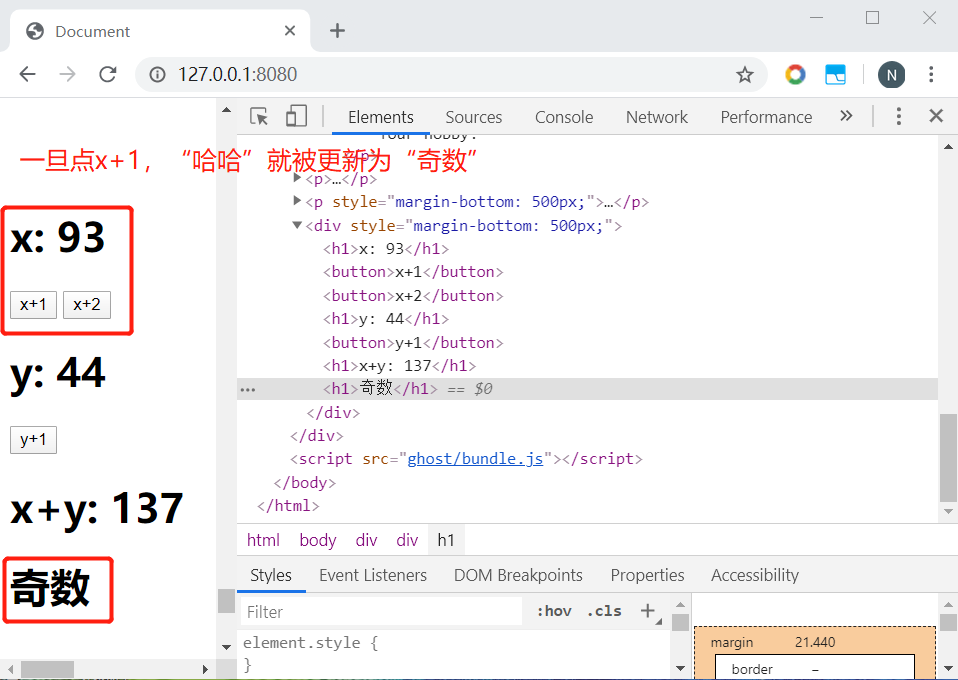
Task: Show more DevTools tabs chevron
Action: pyautogui.click(x=846, y=116)
